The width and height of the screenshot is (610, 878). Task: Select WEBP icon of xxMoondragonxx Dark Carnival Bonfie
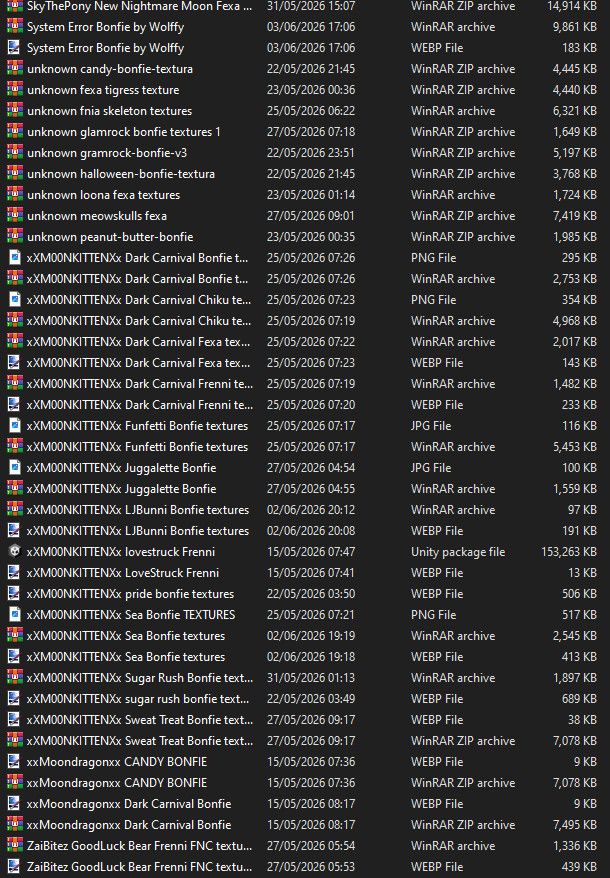(x=15, y=804)
